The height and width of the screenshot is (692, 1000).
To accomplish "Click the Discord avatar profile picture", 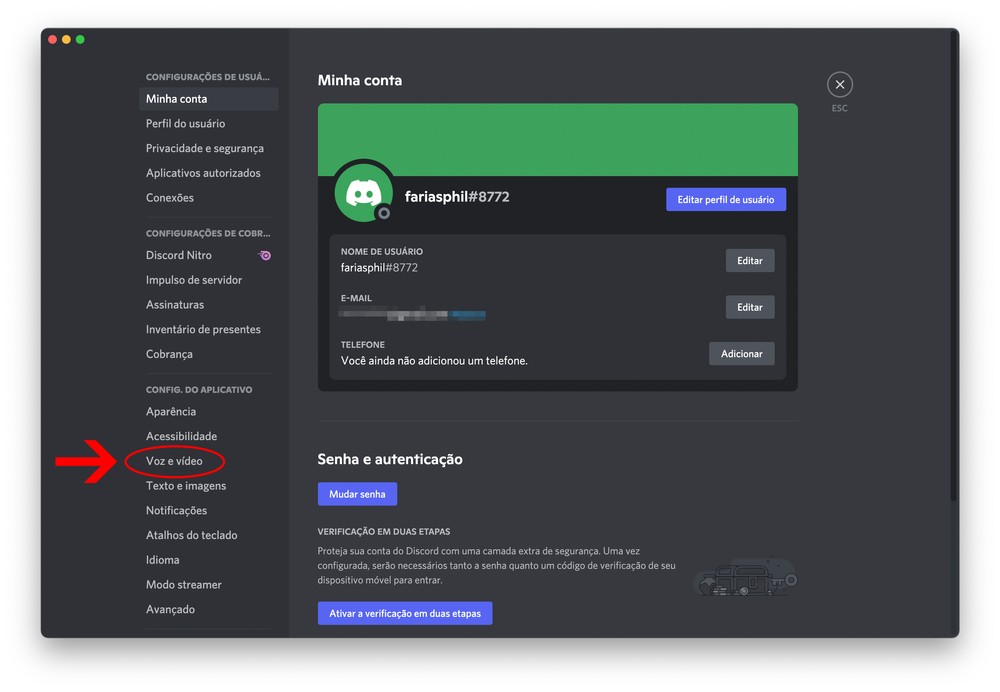I will pos(363,190).
